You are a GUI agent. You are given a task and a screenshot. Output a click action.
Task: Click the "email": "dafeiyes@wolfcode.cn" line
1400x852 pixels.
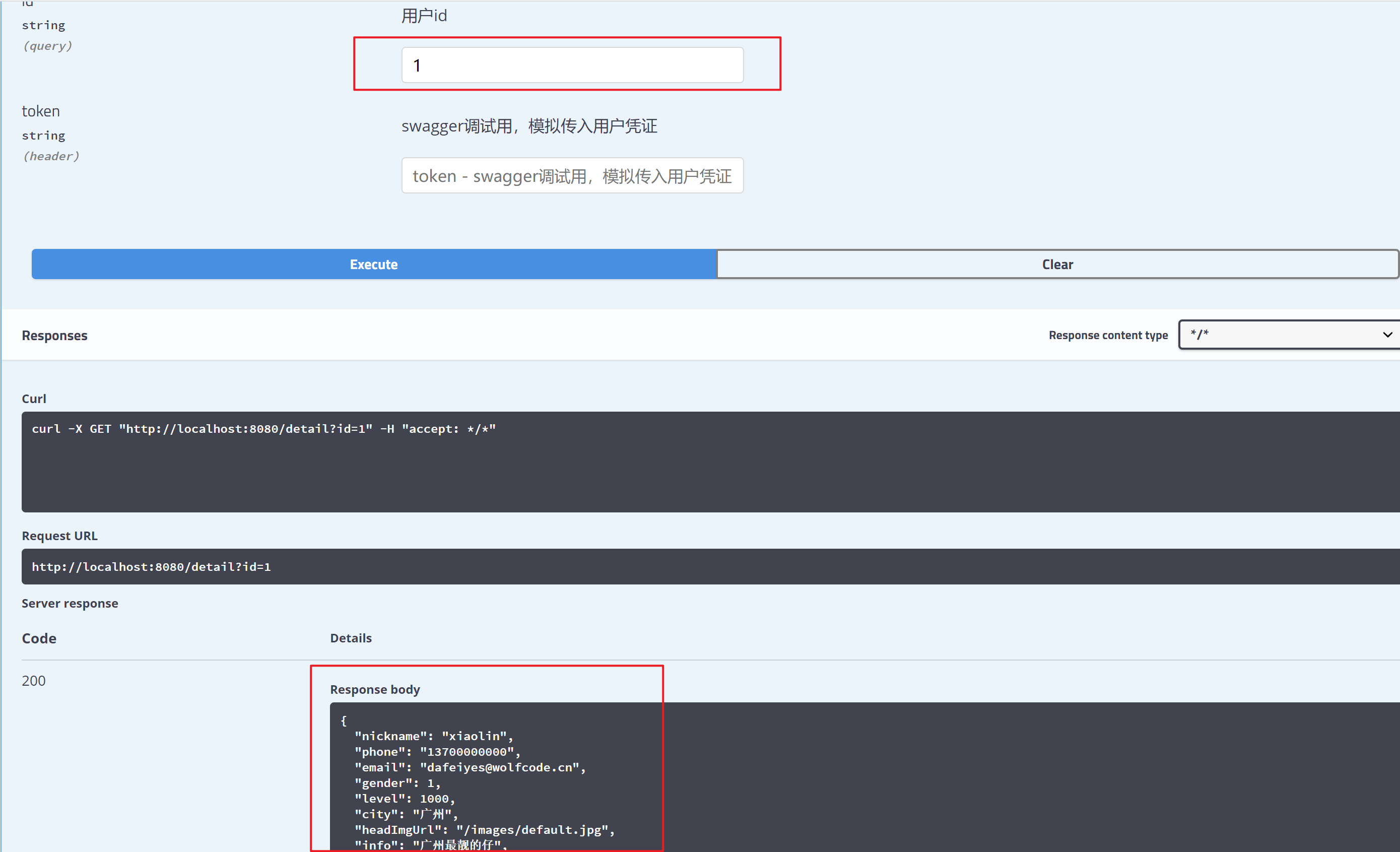(470, 767)
